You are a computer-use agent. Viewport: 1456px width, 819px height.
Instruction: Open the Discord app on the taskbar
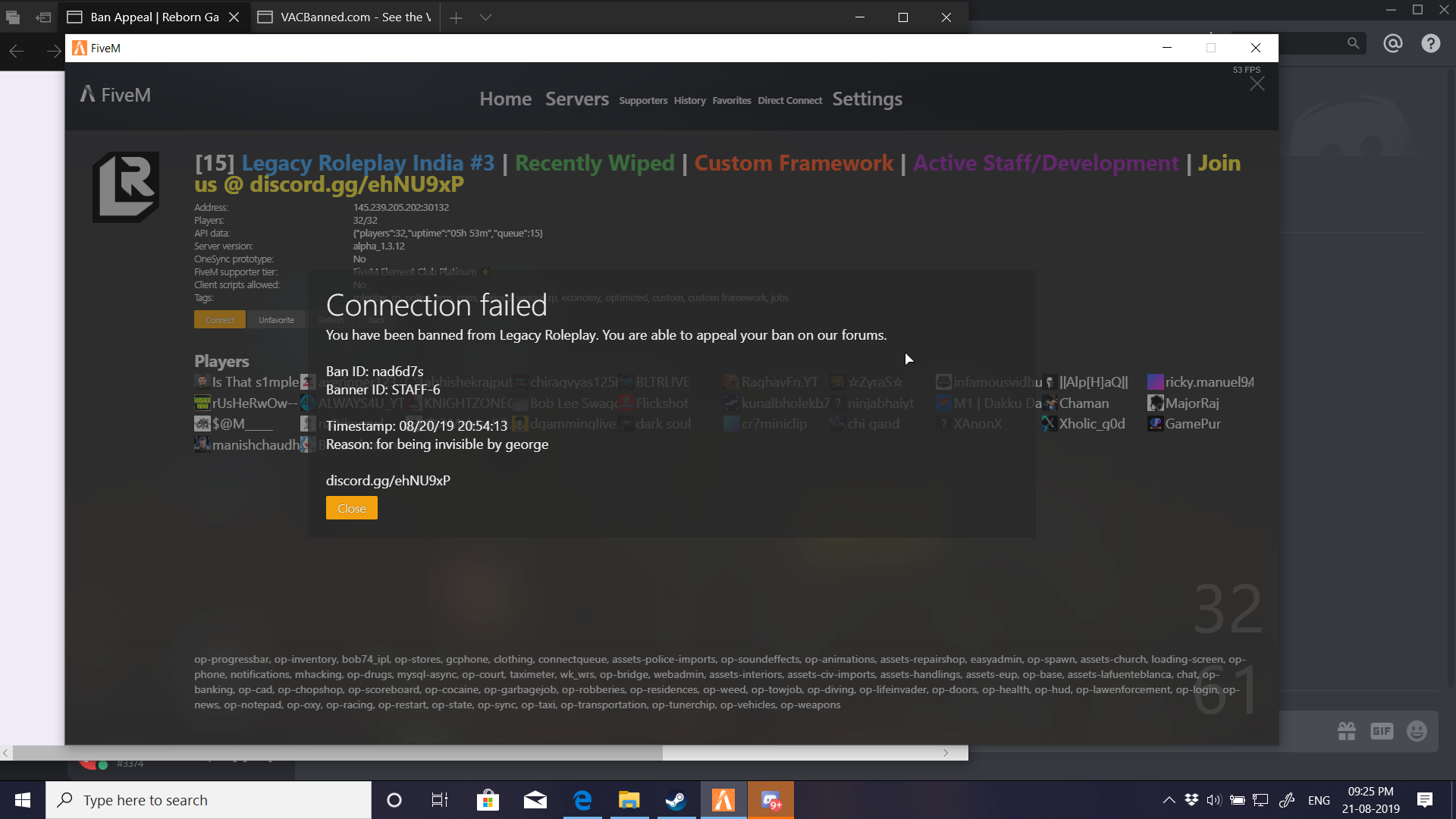point(770,799)
